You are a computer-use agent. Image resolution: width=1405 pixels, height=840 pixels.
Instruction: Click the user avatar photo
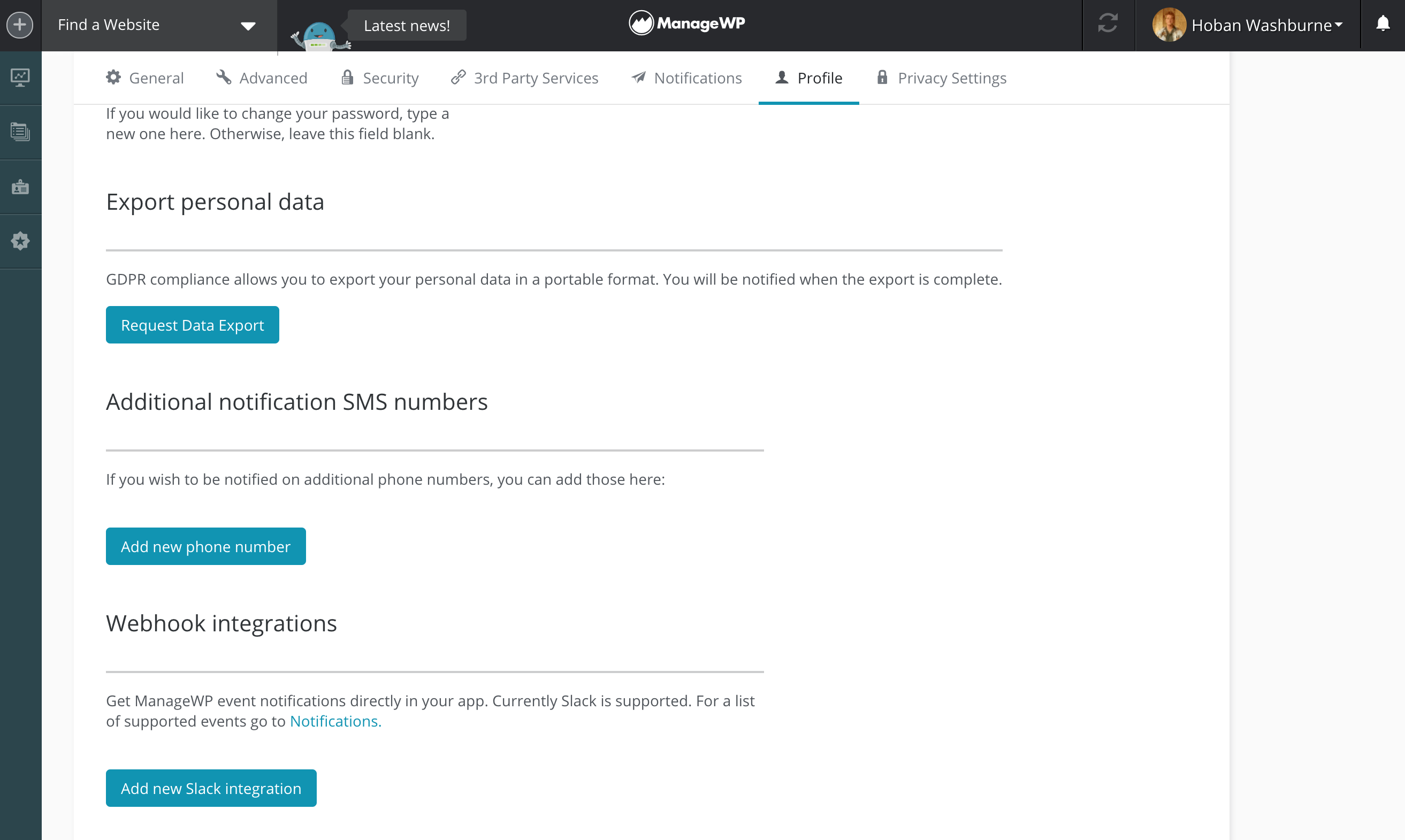tap(1169, 25)
